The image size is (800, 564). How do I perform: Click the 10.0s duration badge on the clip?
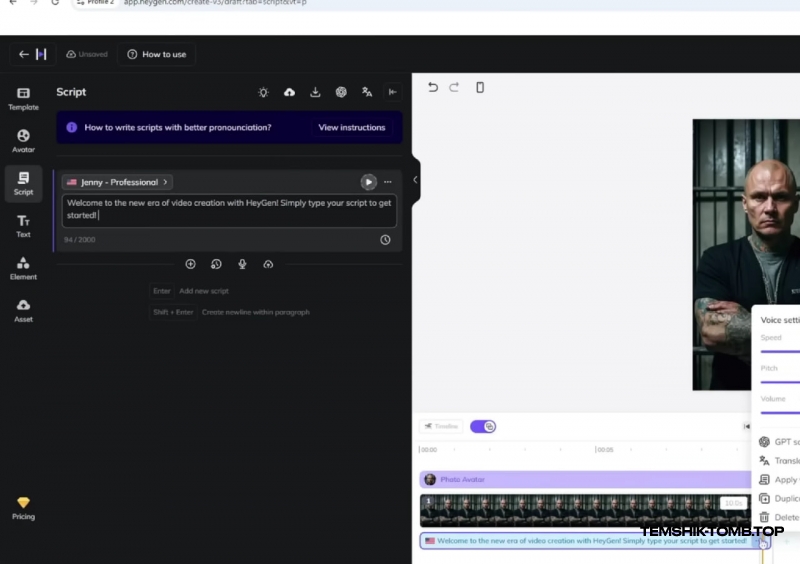pyautogui.click(x=734, y=503)
